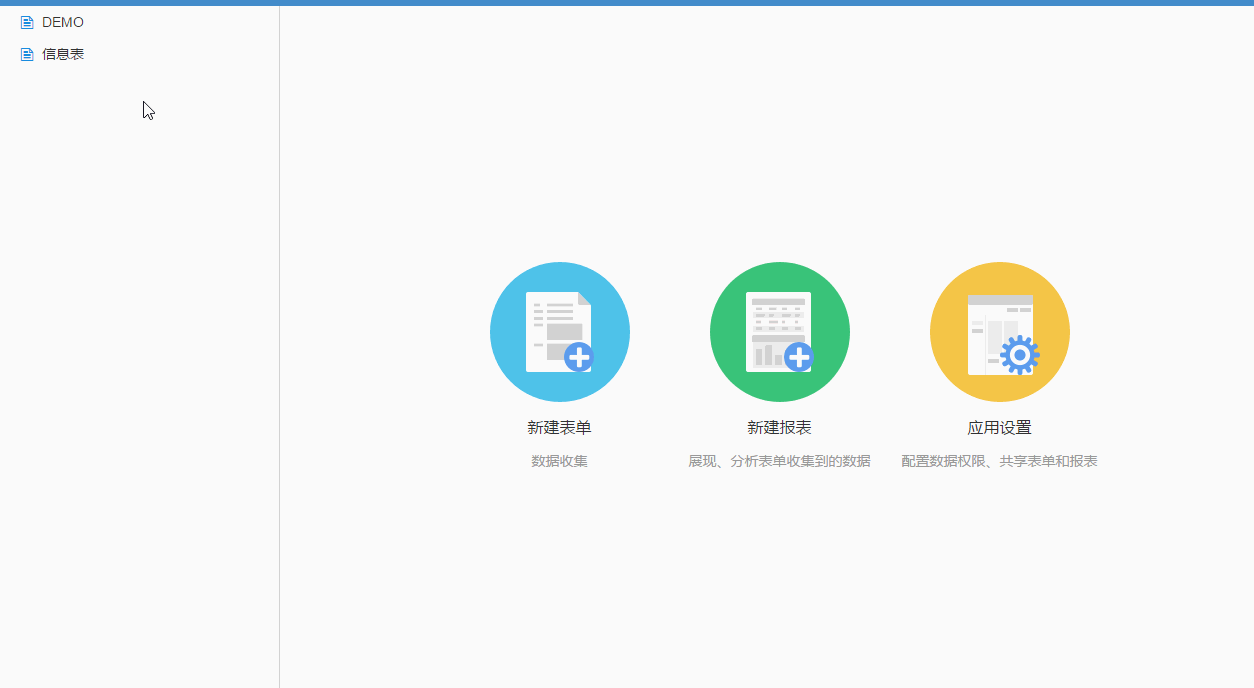Click the plus badge on 新建报表 icon

798,357
